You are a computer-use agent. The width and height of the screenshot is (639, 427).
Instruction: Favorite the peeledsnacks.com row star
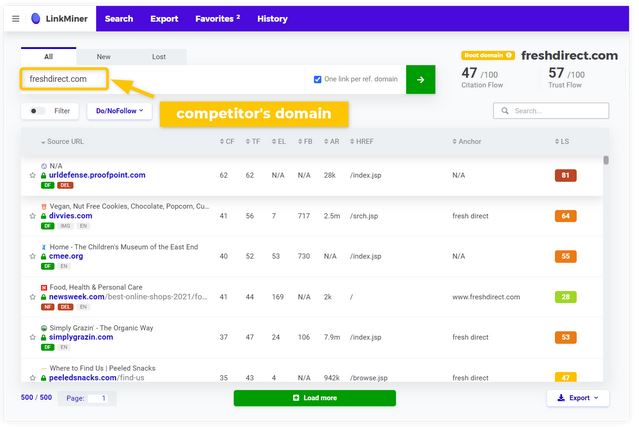33,378
